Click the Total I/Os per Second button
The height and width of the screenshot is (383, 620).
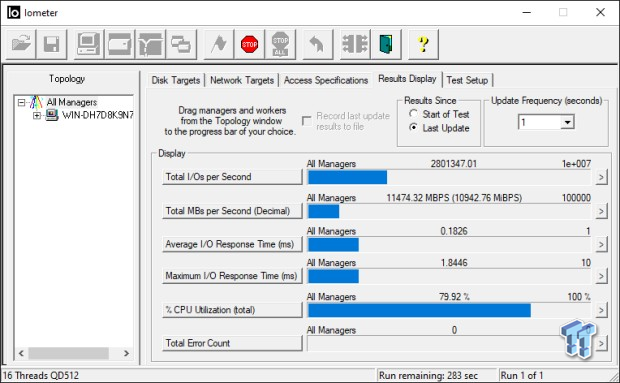click(232, 177)
